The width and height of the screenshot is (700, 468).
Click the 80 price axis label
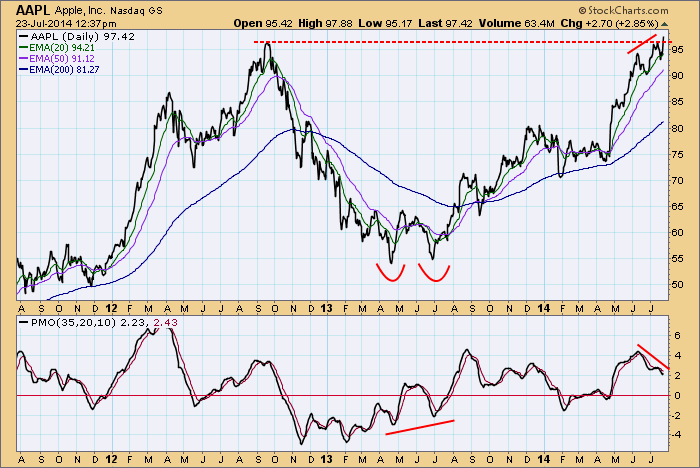[678, 129]
